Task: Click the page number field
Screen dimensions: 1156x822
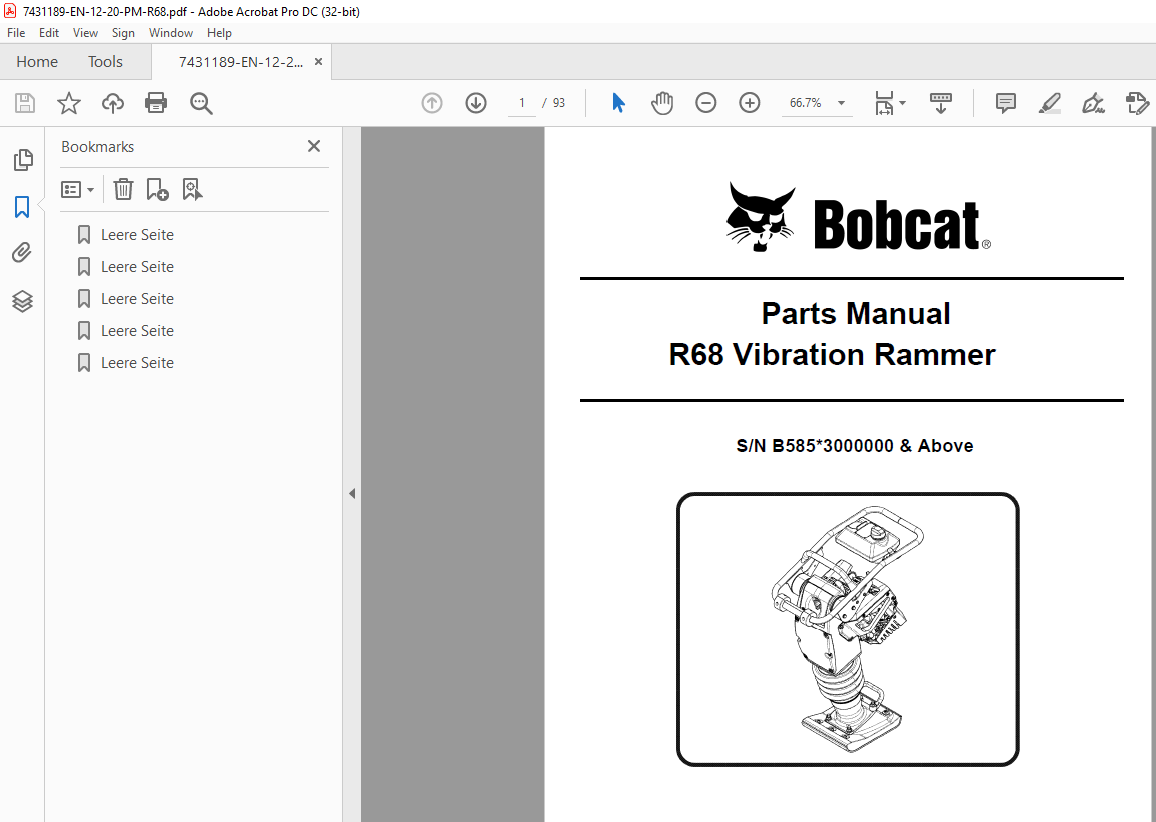Action: point(522,103)
